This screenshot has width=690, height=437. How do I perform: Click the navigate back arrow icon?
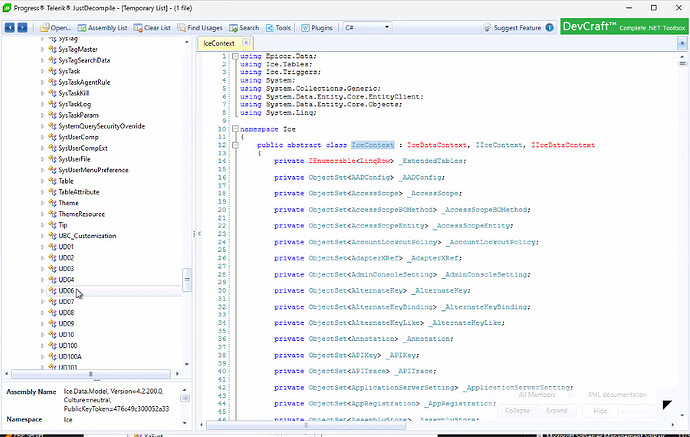tap(10, 28)
